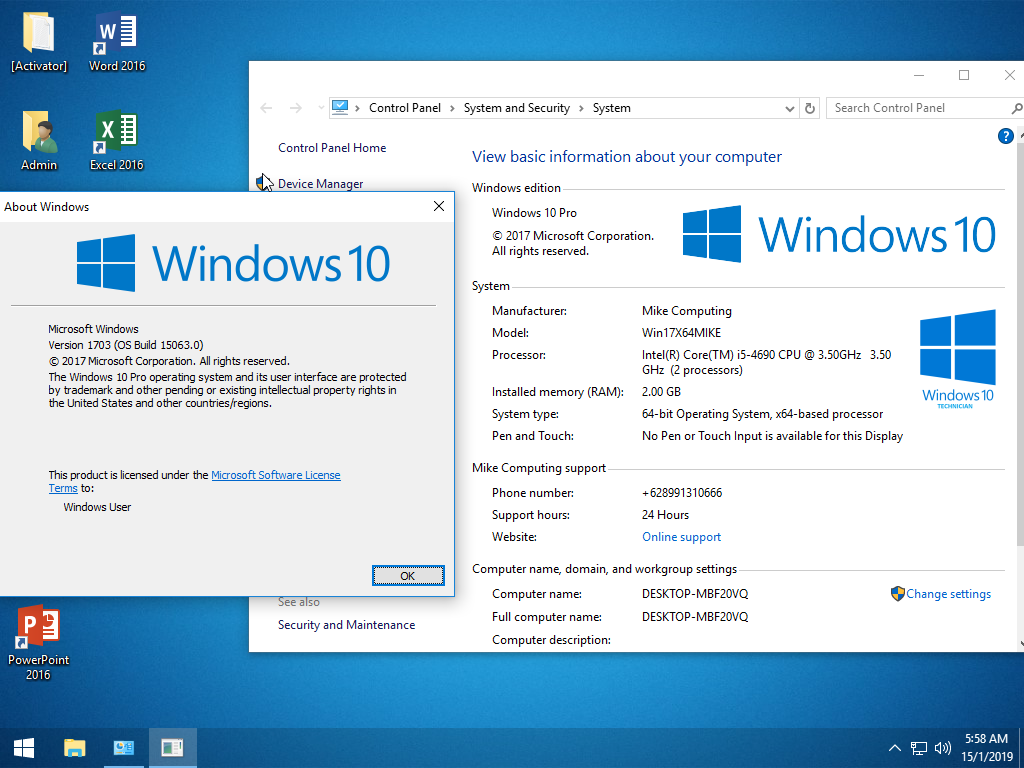Open Security and Maintenance in the sidebar
Viewport: 1024px width, 768px height.
[x=346, y=624]
